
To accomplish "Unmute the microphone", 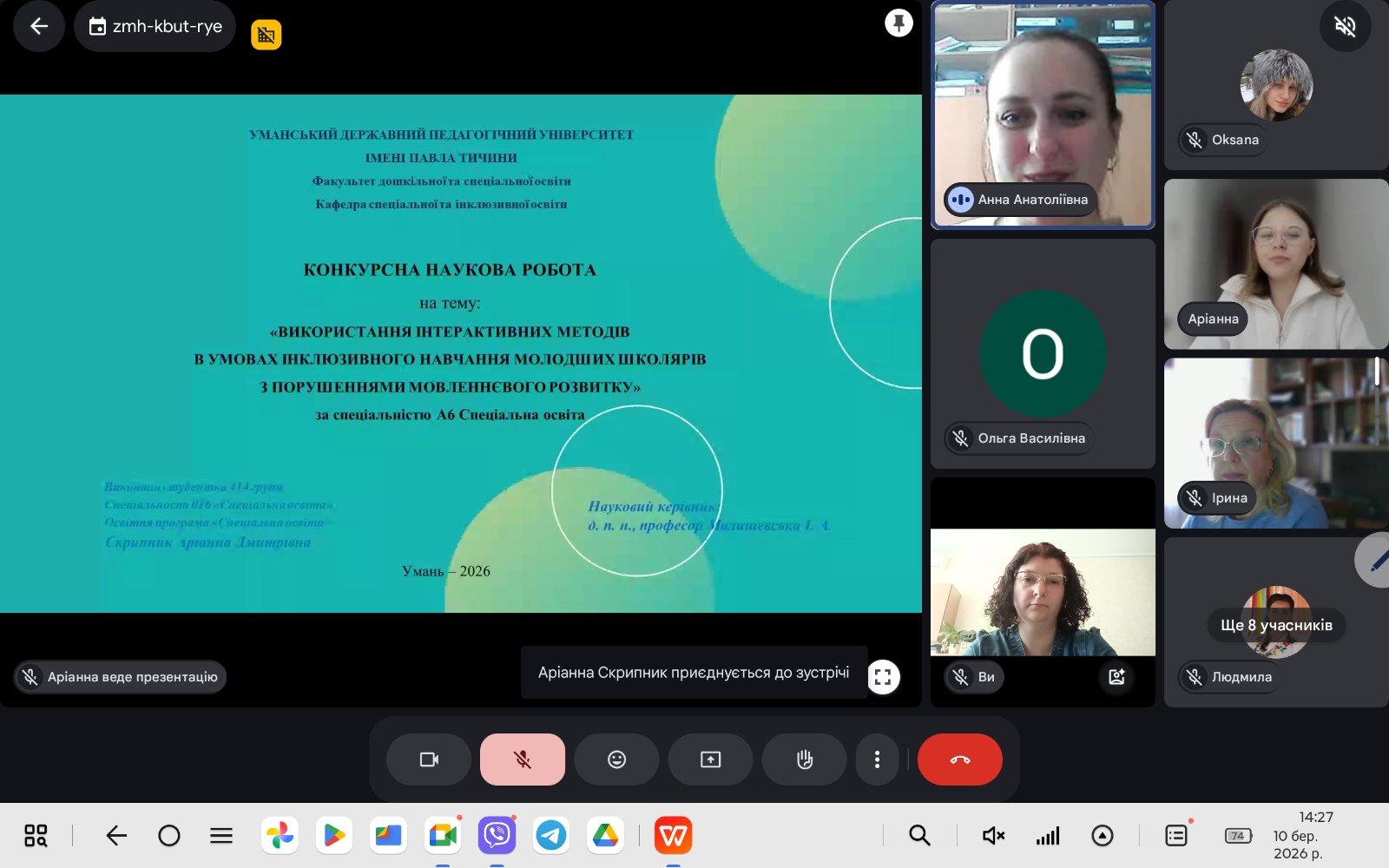I will 523,759.
